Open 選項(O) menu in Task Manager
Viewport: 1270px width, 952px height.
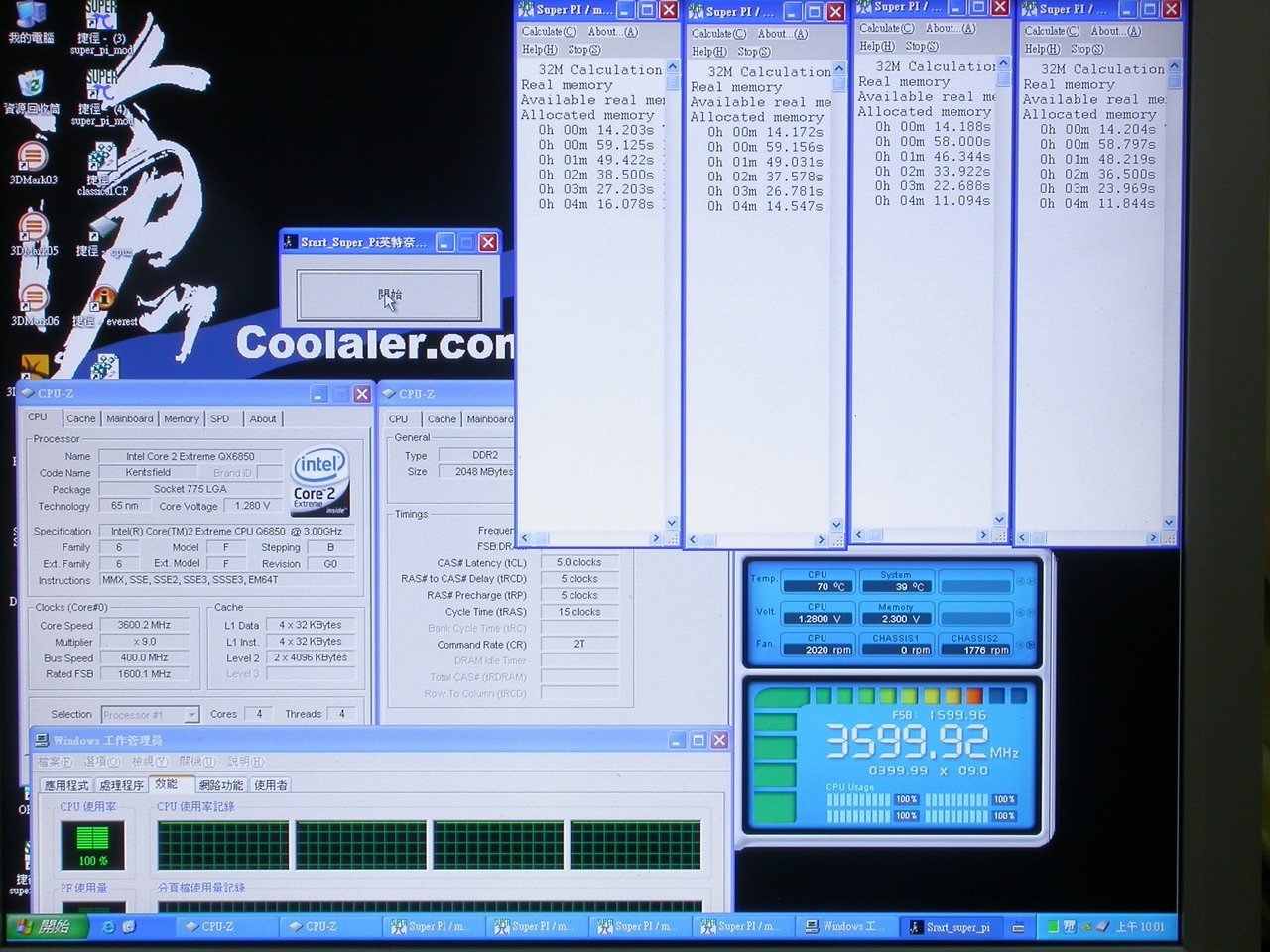(x=101, y=762)
